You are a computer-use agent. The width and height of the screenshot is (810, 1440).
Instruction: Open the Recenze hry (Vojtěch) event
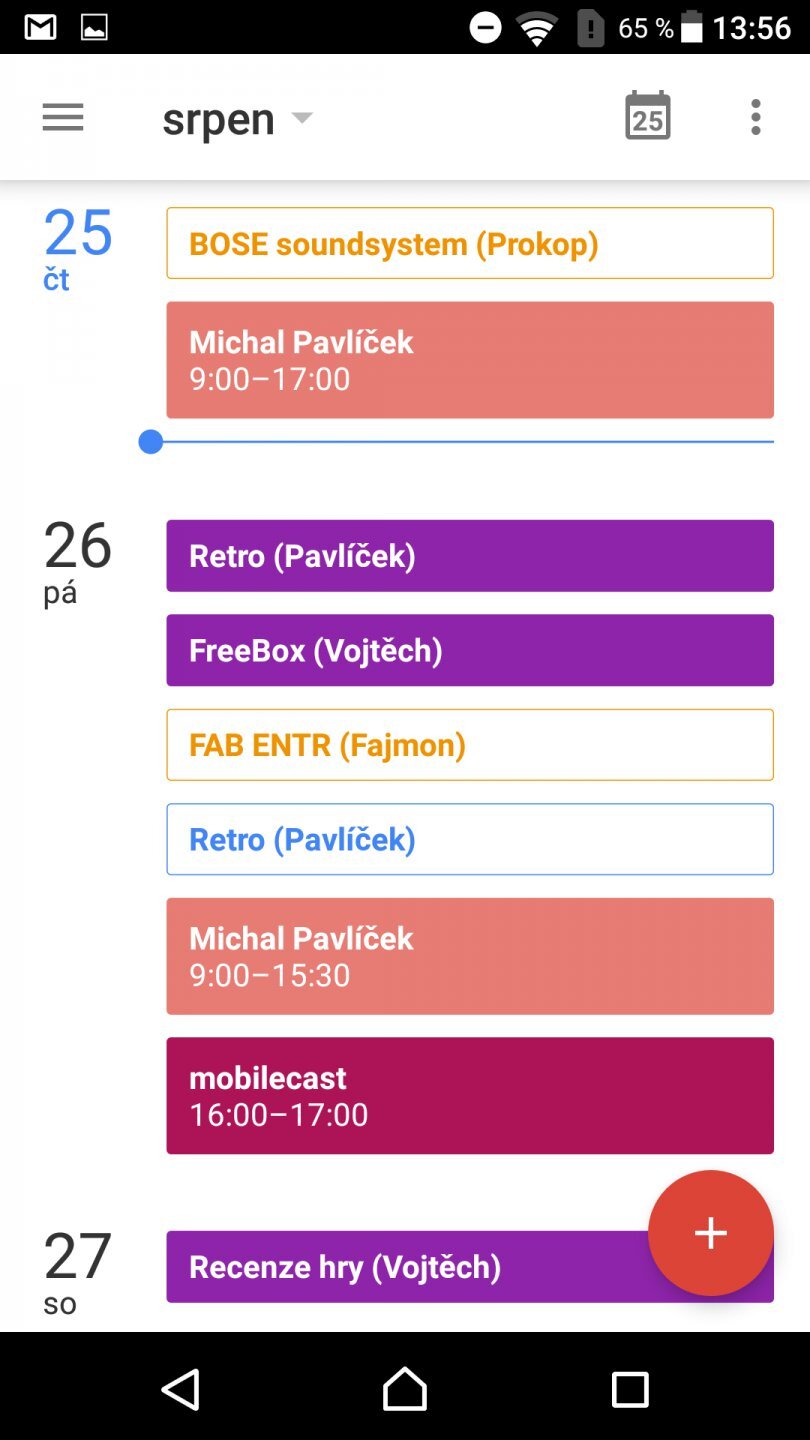tap(400, 1267)
